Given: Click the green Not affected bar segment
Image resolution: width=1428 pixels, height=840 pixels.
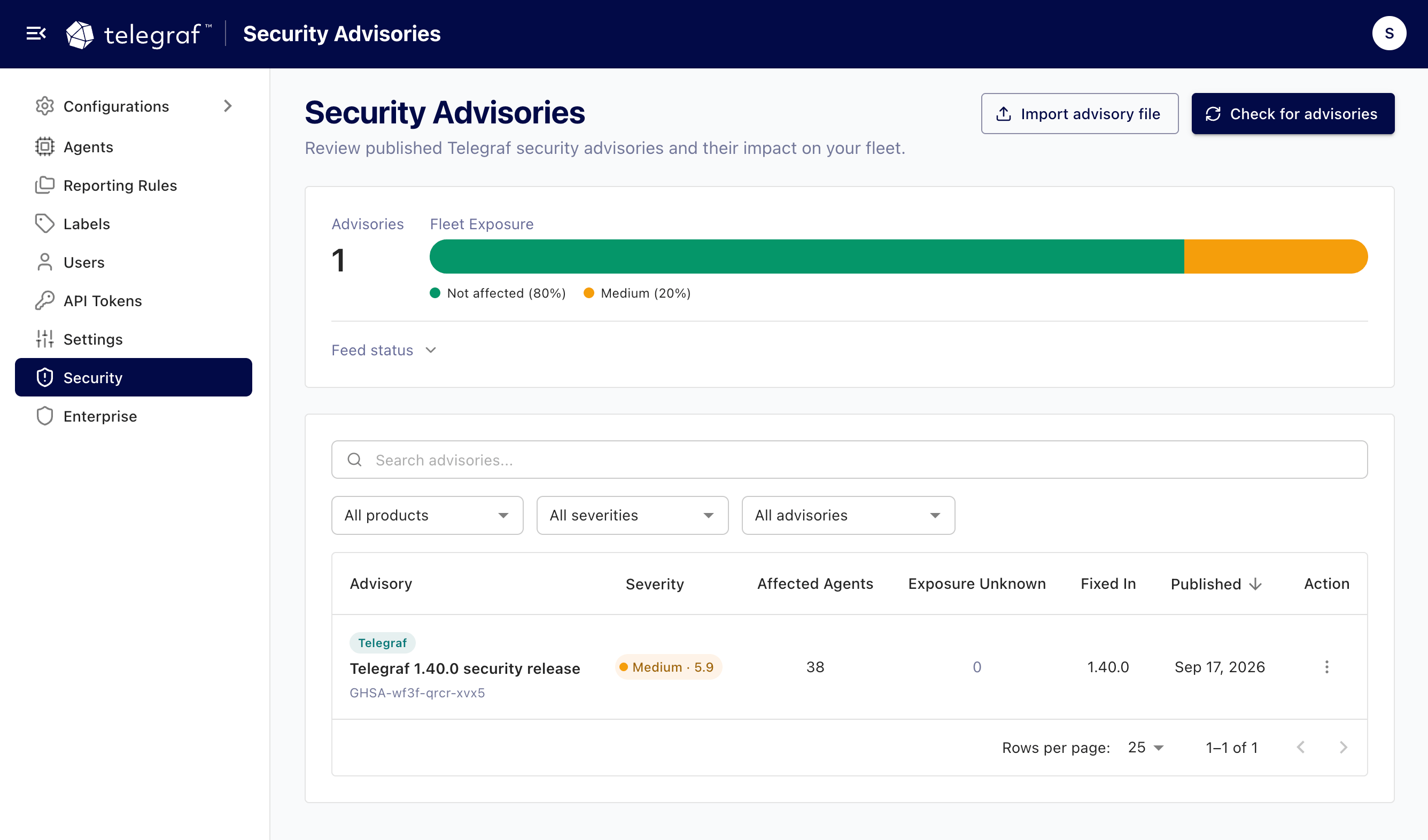Looking at the screenshot, I should click(x=807, y=256).
